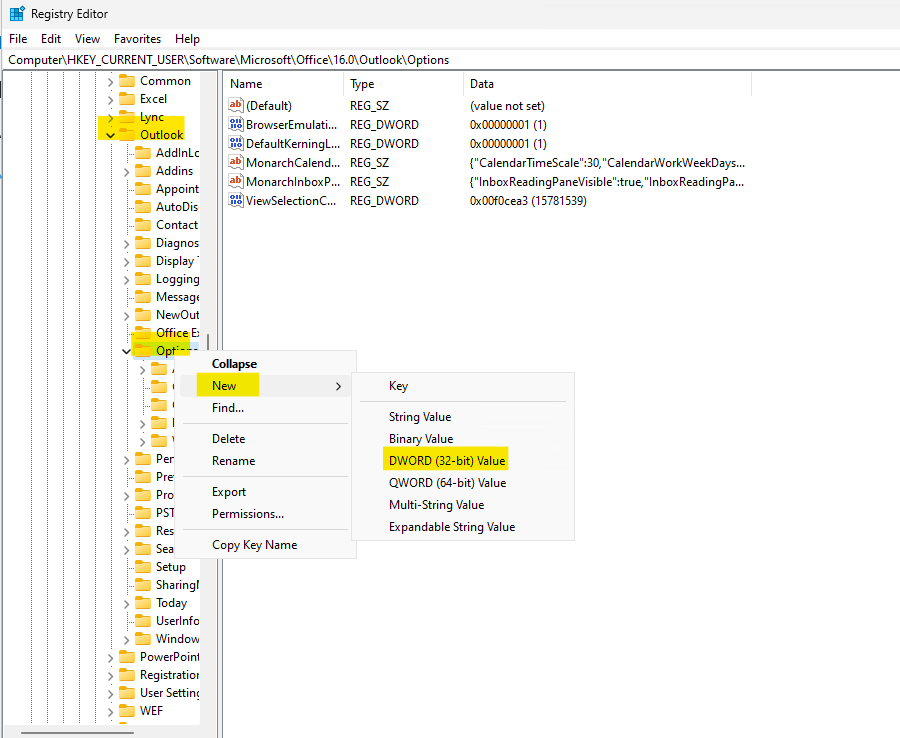Click the BrowserEmulation DWORD value icon
The width and height of the screenshot is (900, 738).
[236, 125]
